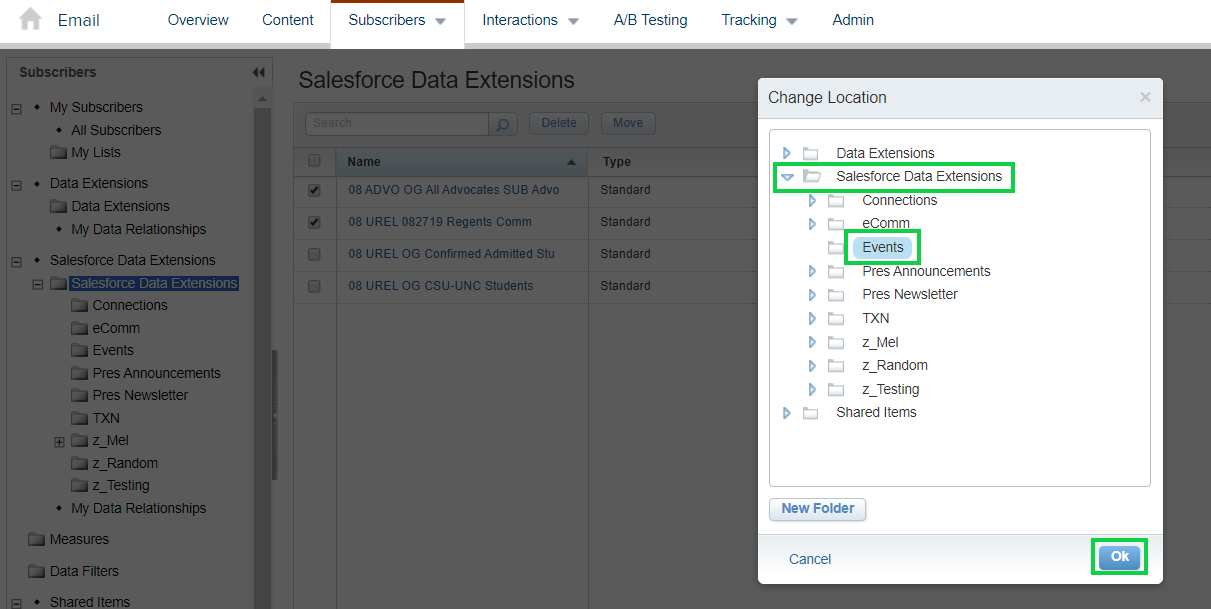Click the Pres Newsletter folder icon in dialog
The height and width of the screenshot is (609, 1211).
click(836, 294)
